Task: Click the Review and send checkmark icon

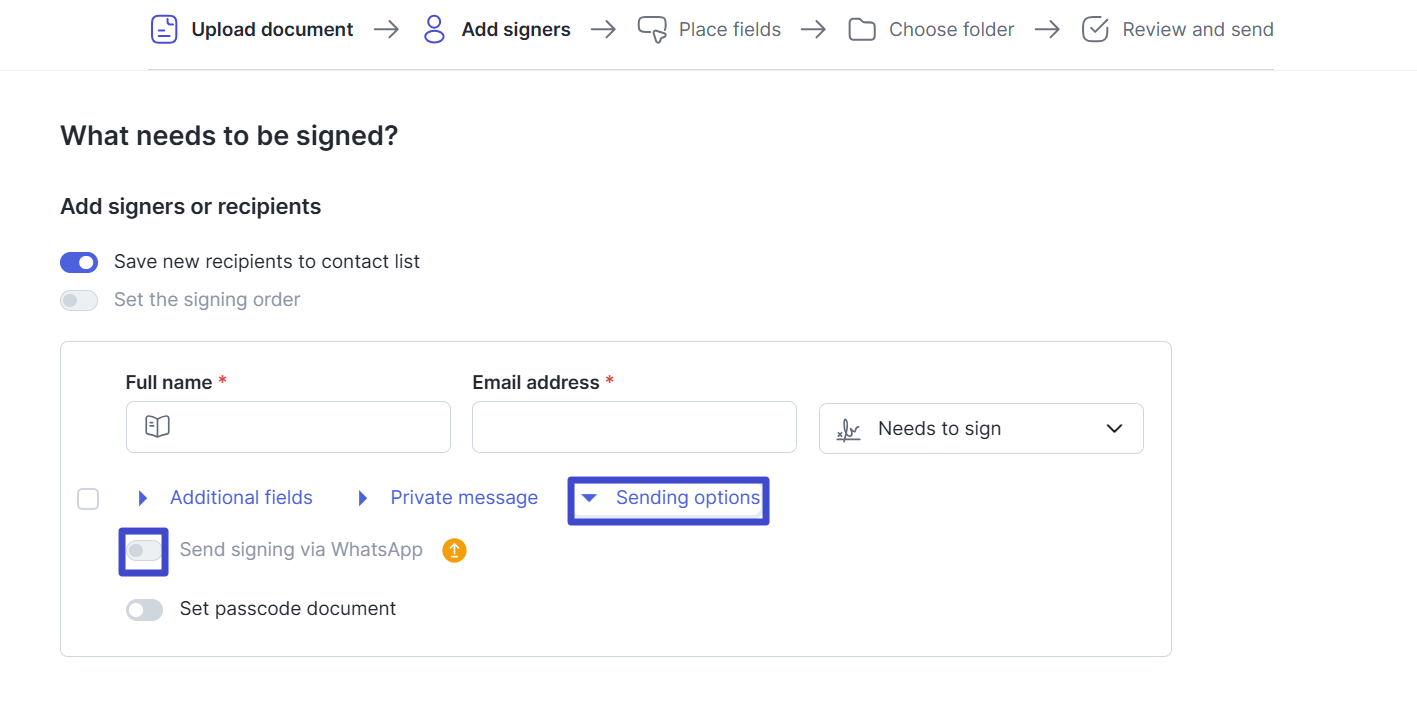Action: [x=1096, y=30]
